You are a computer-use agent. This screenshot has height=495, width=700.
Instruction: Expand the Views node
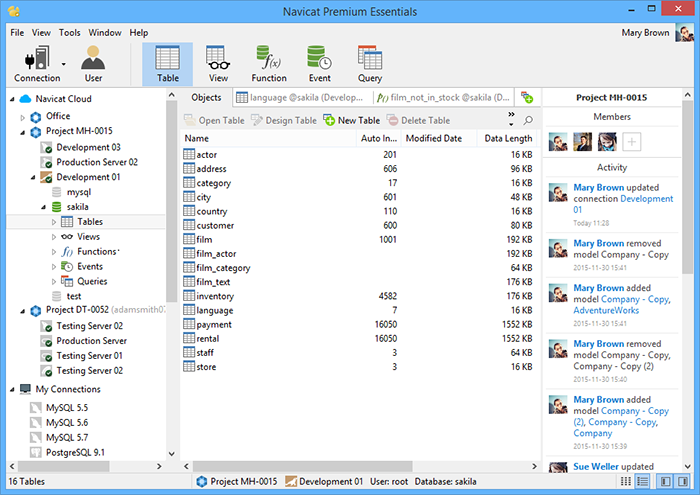coord(54,237)
